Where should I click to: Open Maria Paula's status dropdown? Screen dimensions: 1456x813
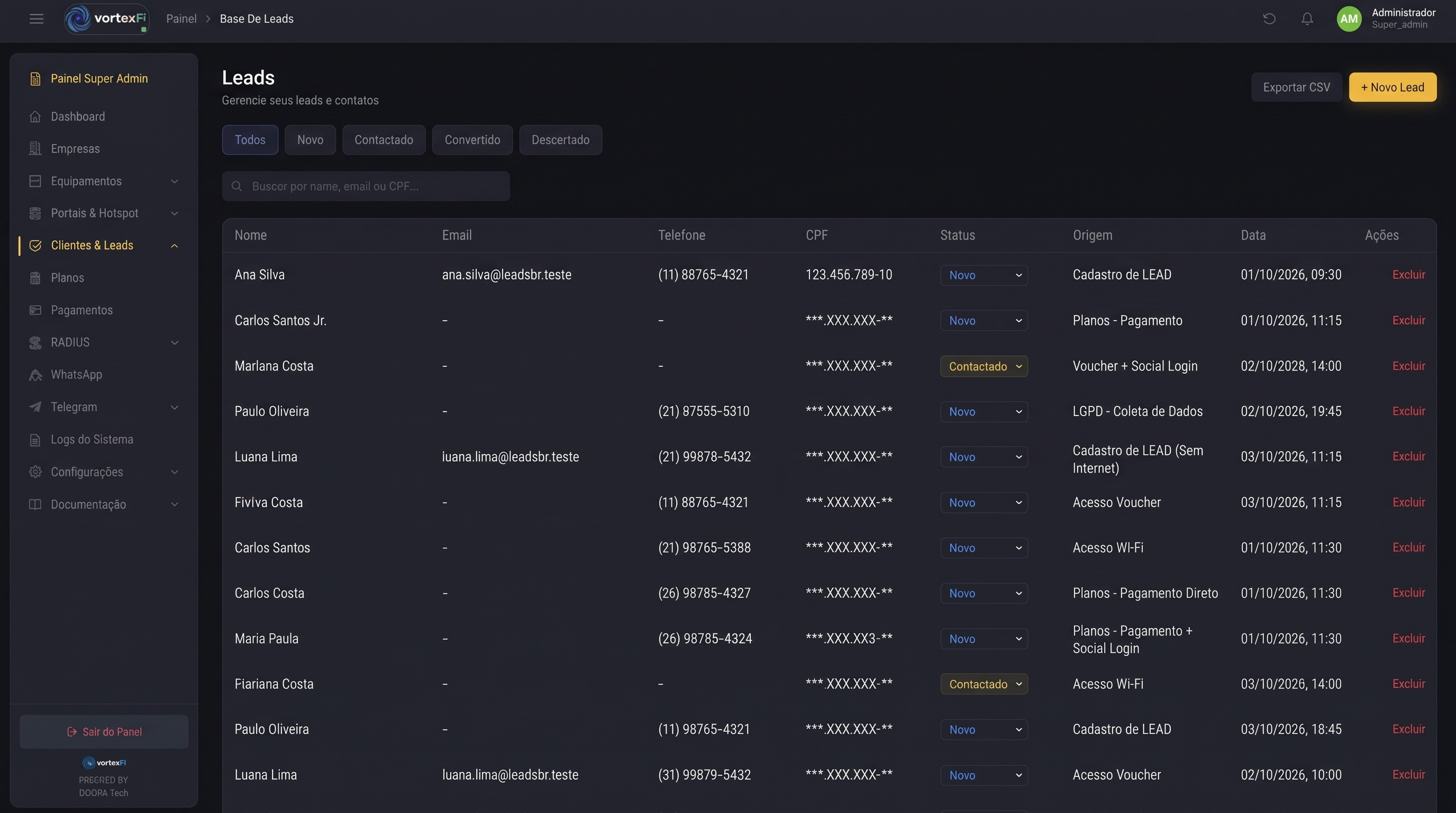[984, 639]
